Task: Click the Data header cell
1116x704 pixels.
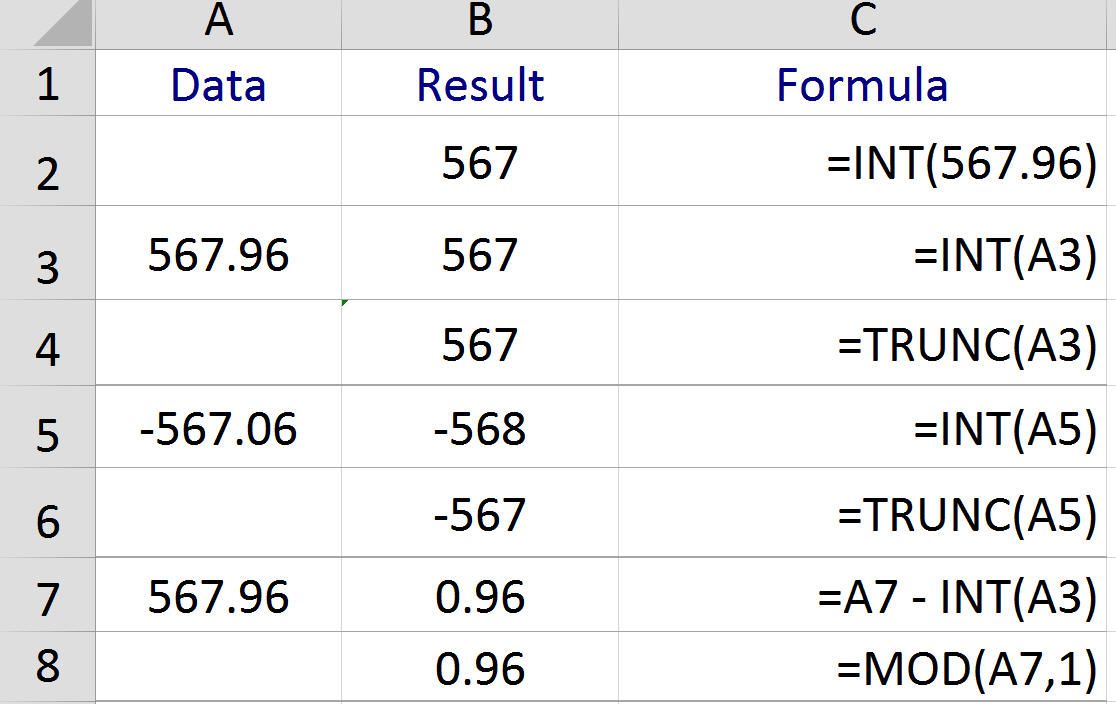Action: click(x=219, y=83)
